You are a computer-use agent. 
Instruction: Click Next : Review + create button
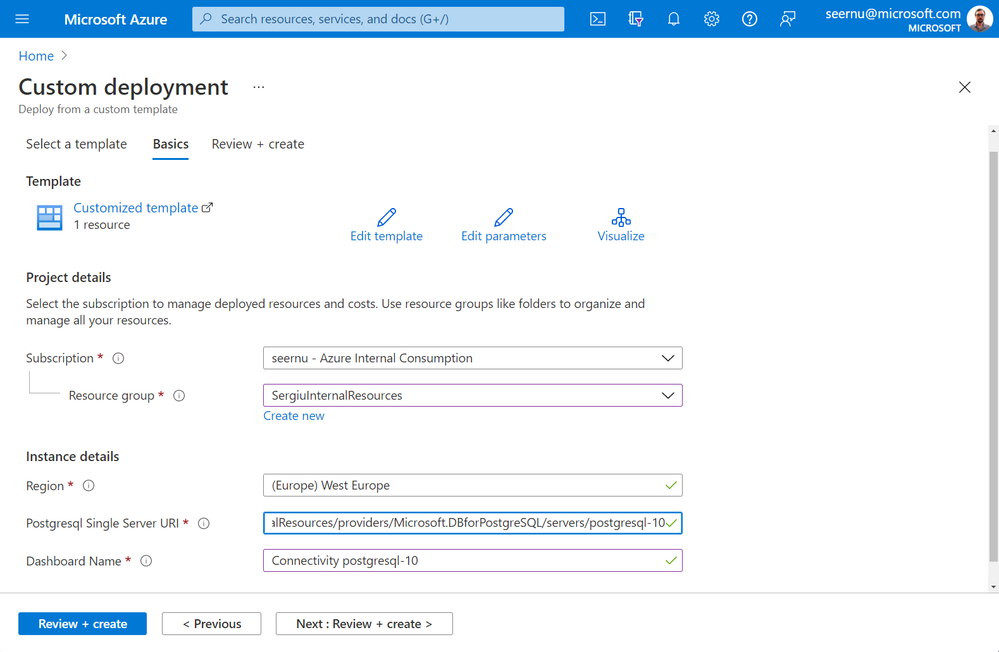pos(364,624)
